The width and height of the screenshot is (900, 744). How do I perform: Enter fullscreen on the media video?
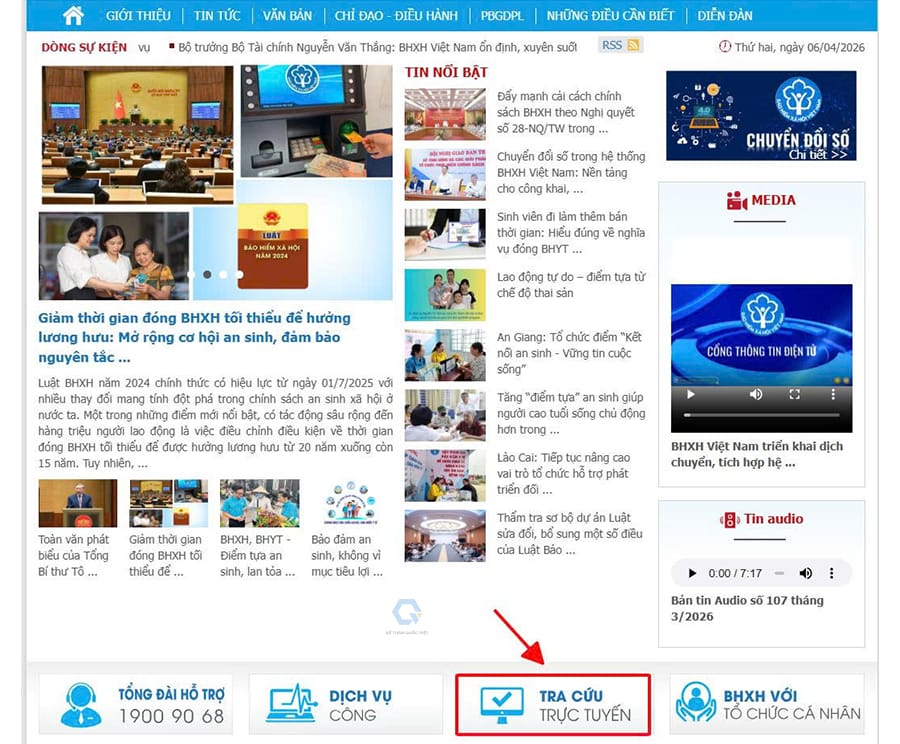(794, 394)
